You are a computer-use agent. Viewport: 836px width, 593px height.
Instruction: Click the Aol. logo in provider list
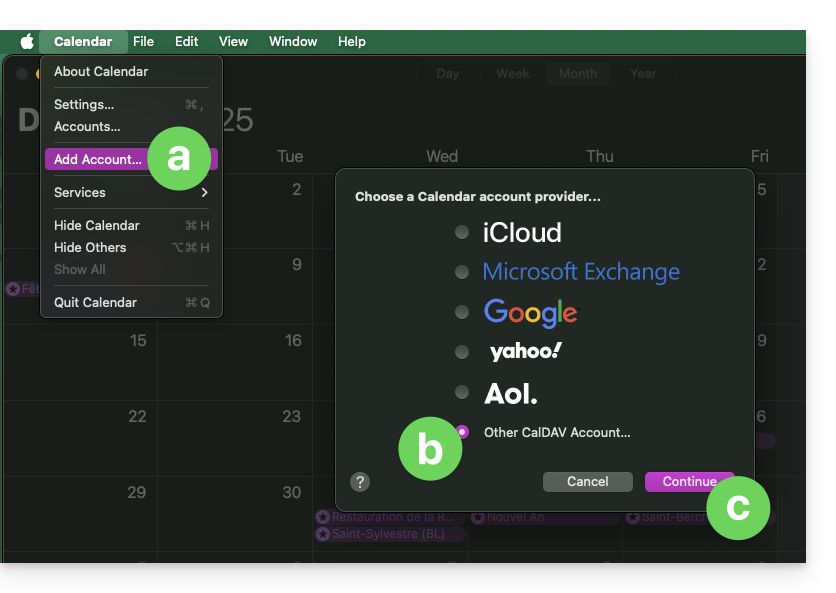click(510, 393)
